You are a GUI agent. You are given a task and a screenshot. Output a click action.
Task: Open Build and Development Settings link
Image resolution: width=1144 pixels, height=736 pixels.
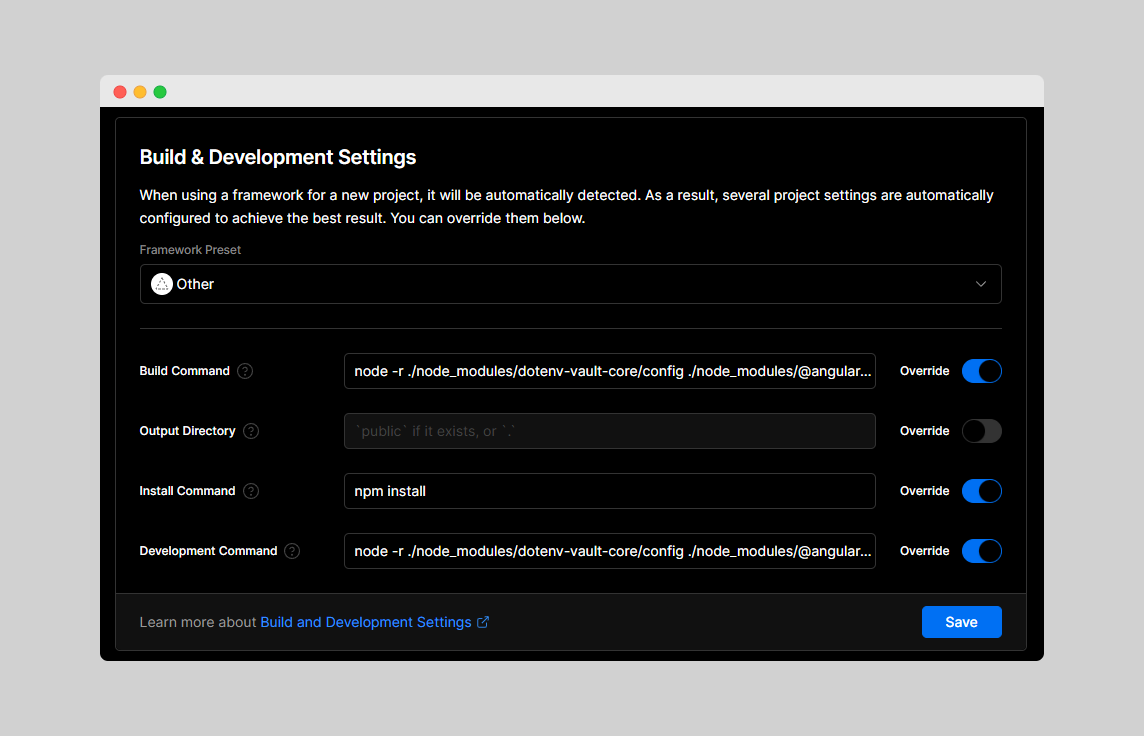366,622
